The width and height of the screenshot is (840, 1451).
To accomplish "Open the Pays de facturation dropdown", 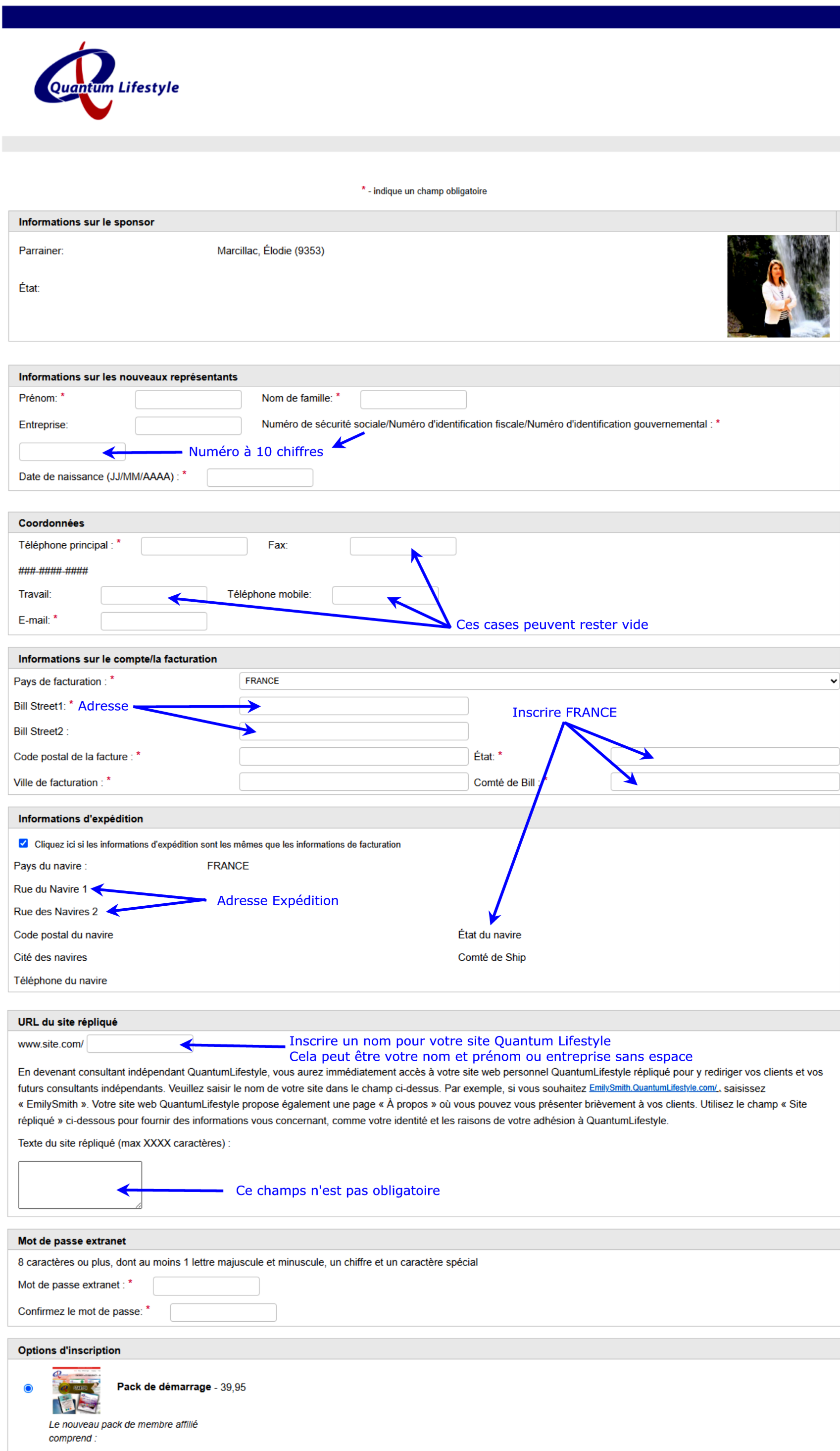I will (539, 680).
